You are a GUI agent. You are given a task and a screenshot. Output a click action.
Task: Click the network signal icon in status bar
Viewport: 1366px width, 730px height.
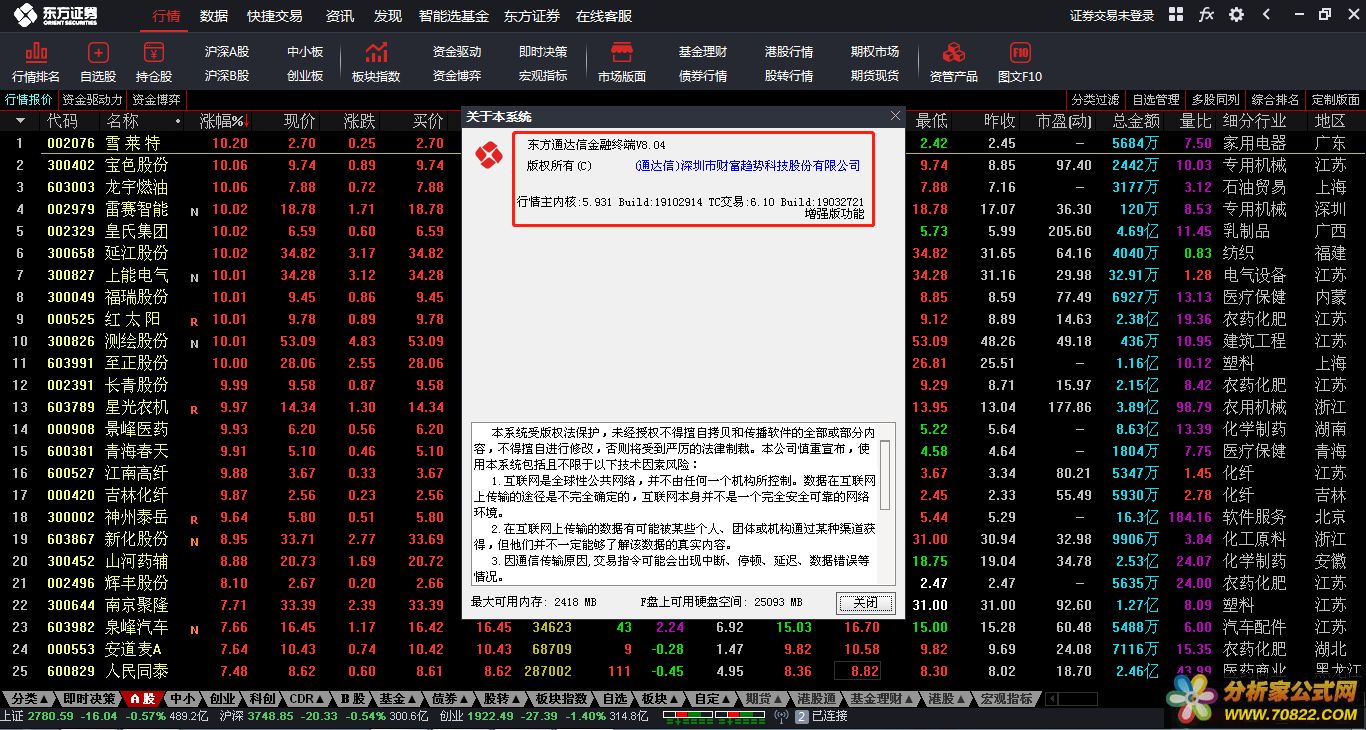(782, 716)
